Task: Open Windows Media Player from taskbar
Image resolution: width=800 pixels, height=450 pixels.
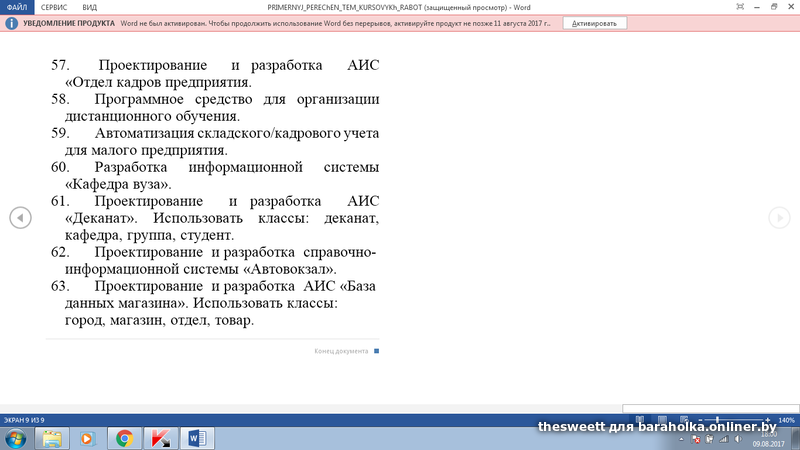Action: coord(87,438)
